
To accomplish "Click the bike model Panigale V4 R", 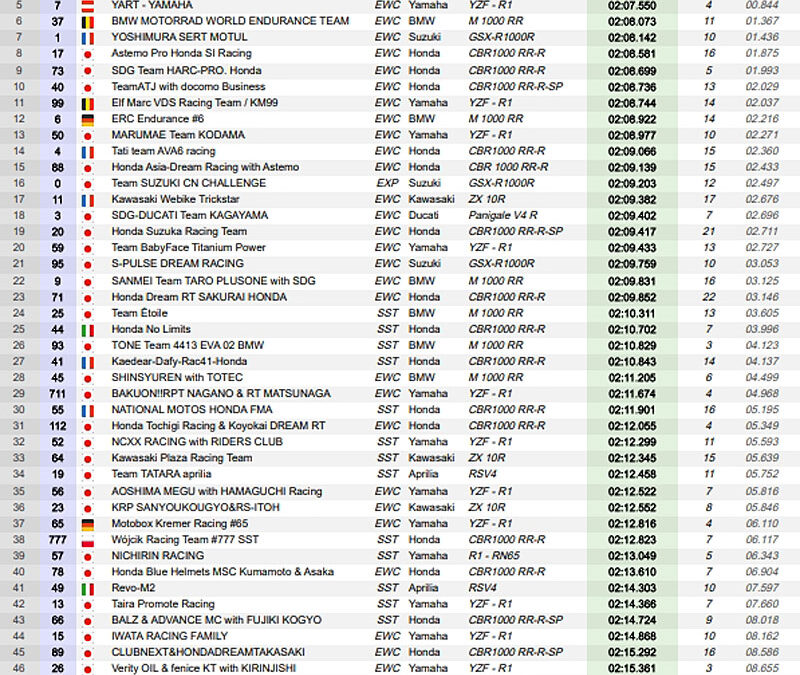I will pos(503,215).
